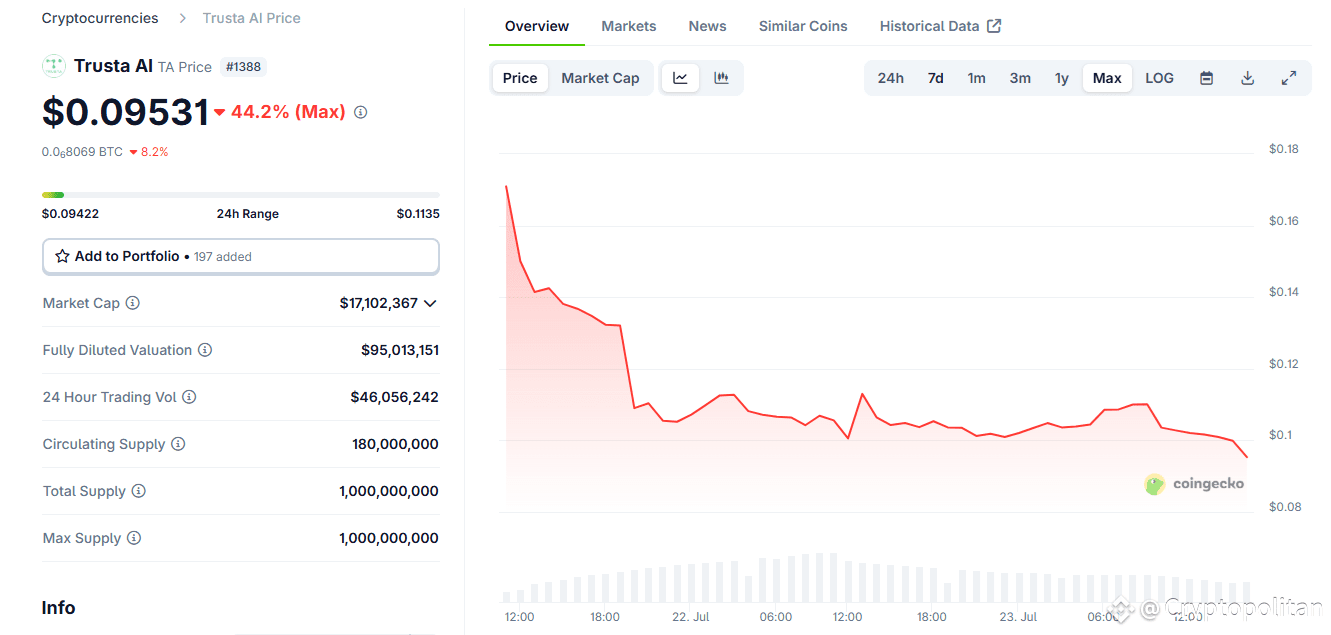
Task: Click the external link icon beside Historical Data
Action: click(x=994, y=26)
